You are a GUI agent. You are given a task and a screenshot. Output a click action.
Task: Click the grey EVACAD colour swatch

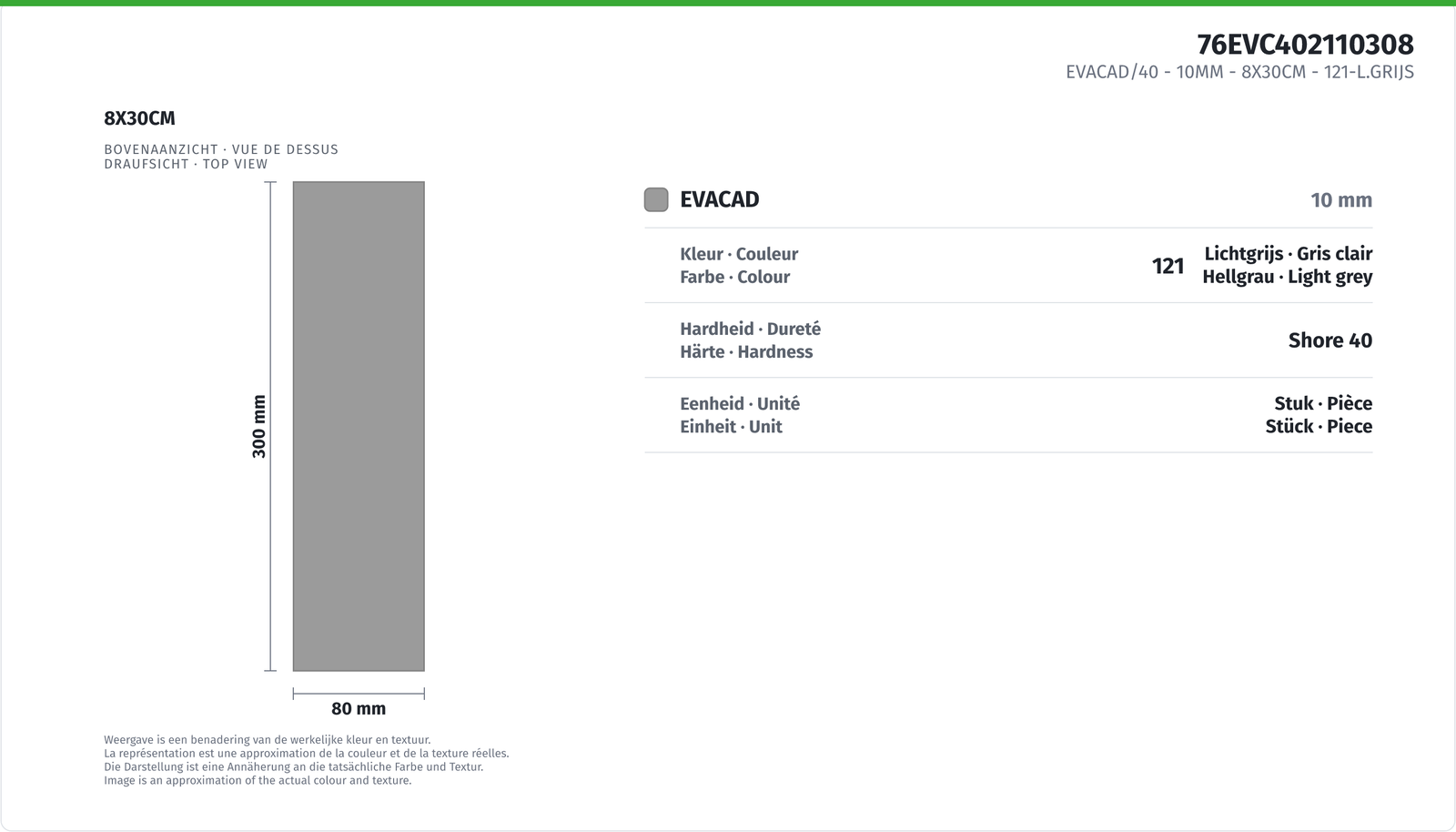(656, 199)
